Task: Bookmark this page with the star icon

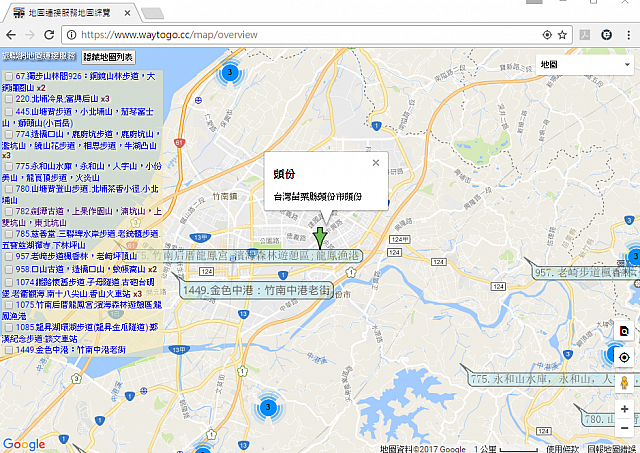Action: (562, 35)
